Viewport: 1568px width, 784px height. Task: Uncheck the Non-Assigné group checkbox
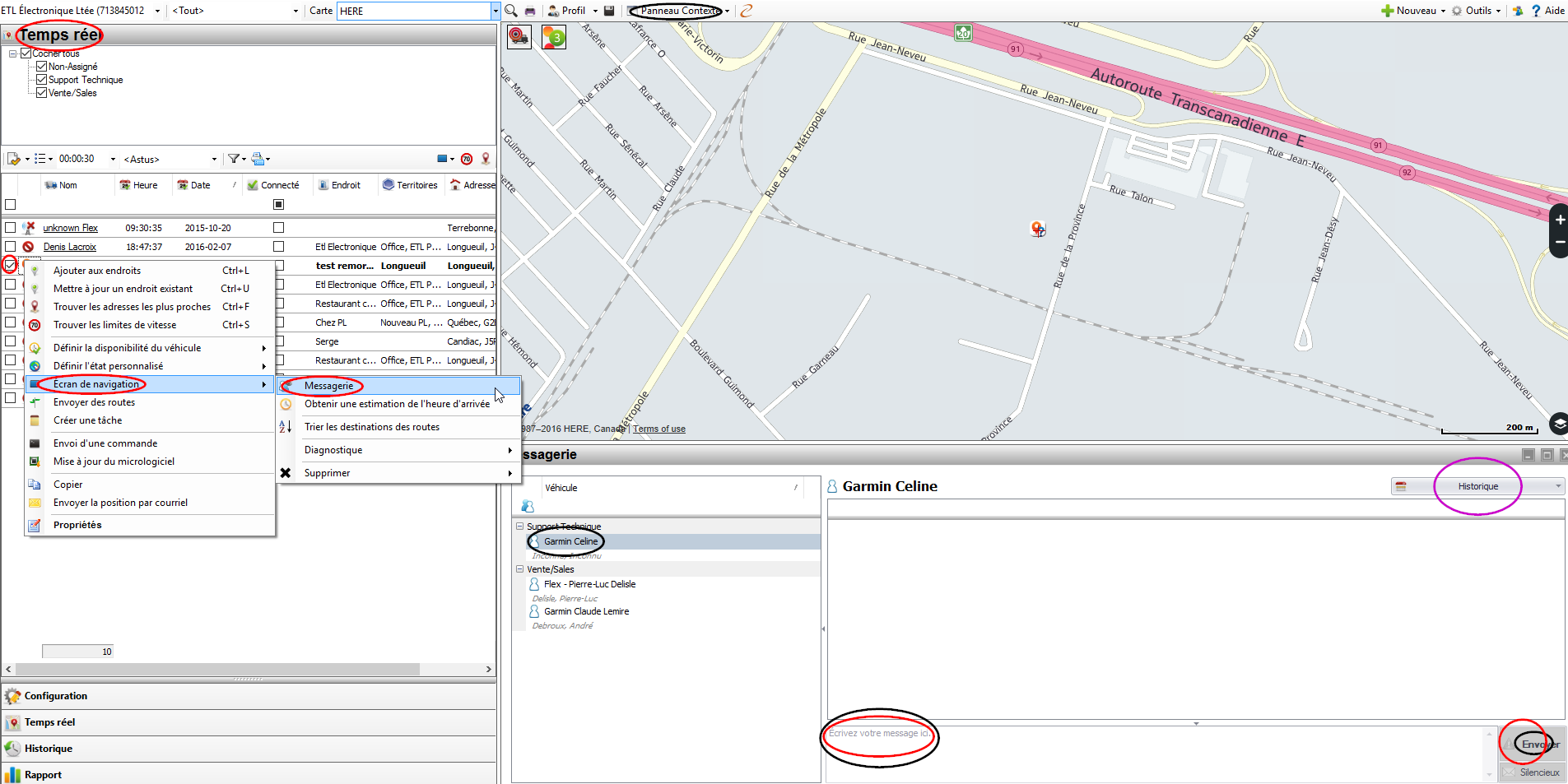(x=41, y=67)
